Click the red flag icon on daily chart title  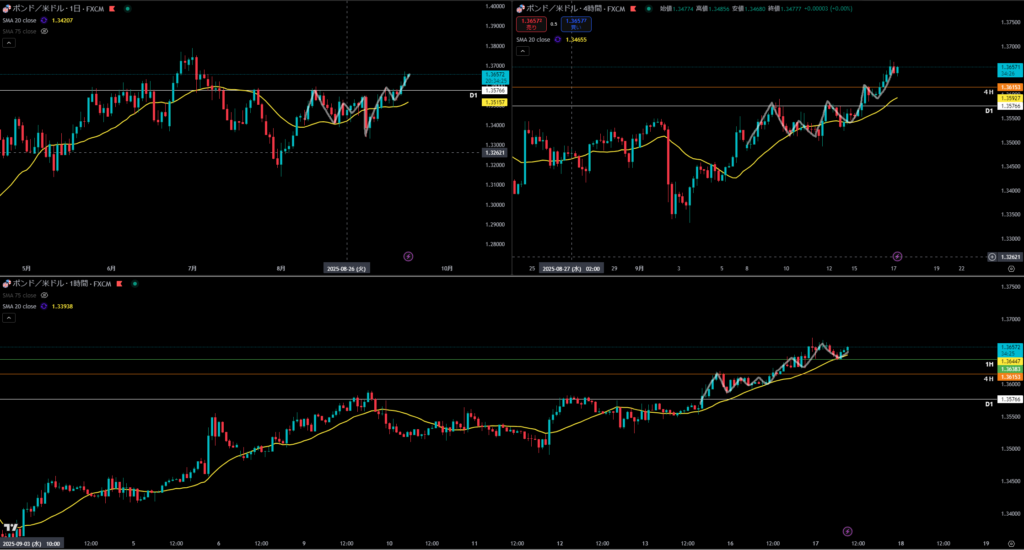pyautogui.click(x=111, y=8)
